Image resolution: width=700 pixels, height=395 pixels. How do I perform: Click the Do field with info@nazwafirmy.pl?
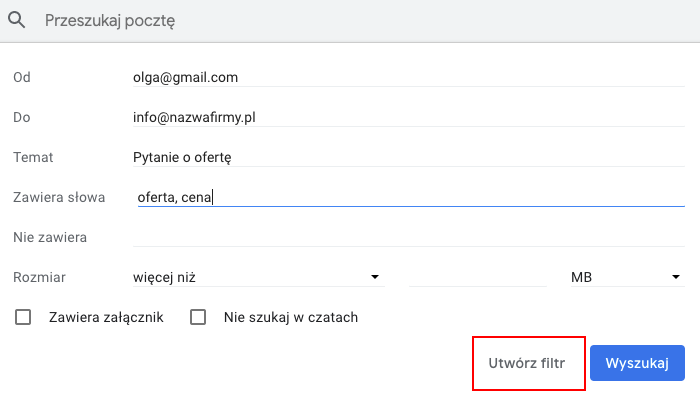point(408,117)
